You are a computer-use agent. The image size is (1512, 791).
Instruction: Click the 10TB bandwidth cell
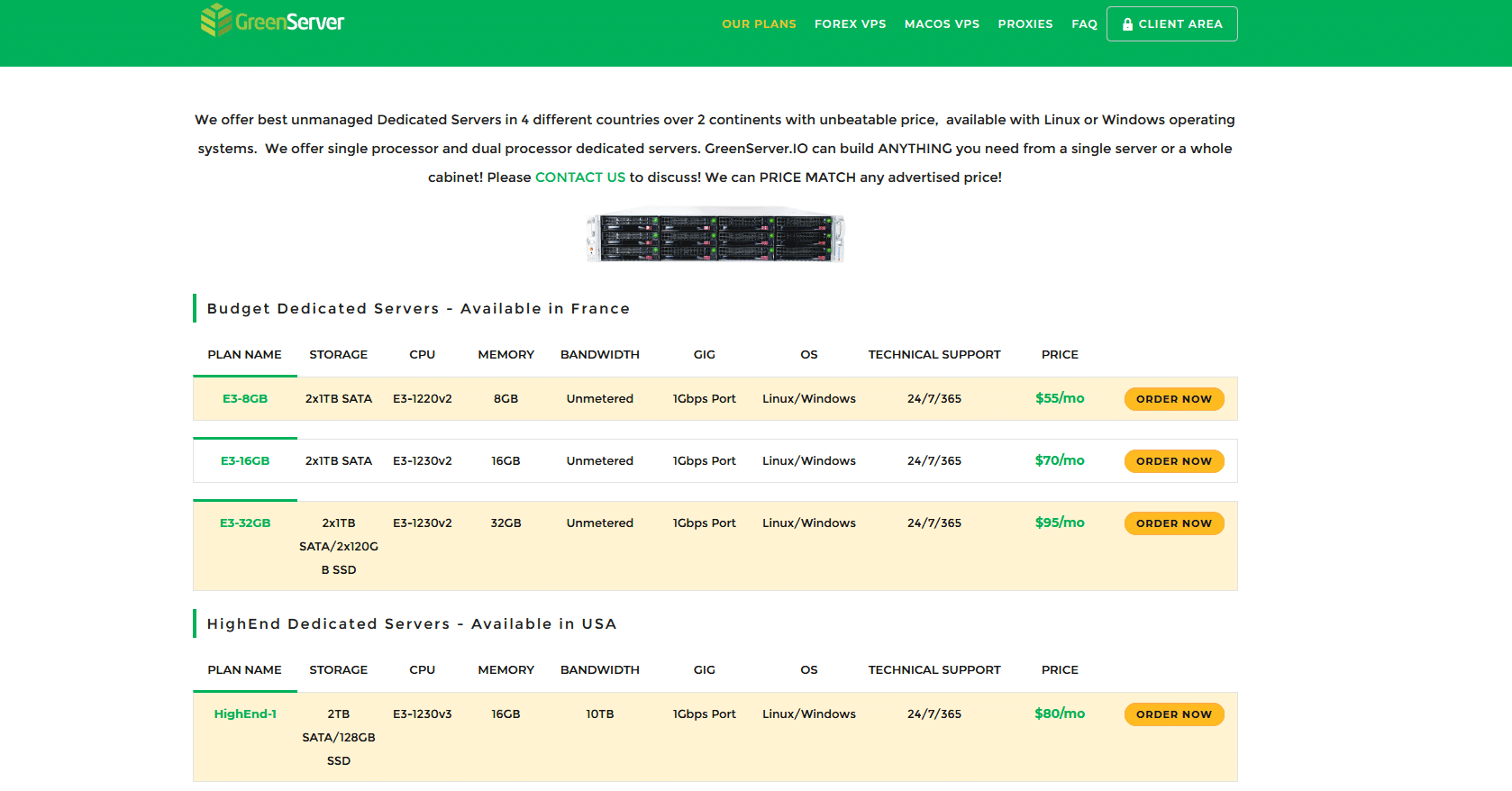600,714
